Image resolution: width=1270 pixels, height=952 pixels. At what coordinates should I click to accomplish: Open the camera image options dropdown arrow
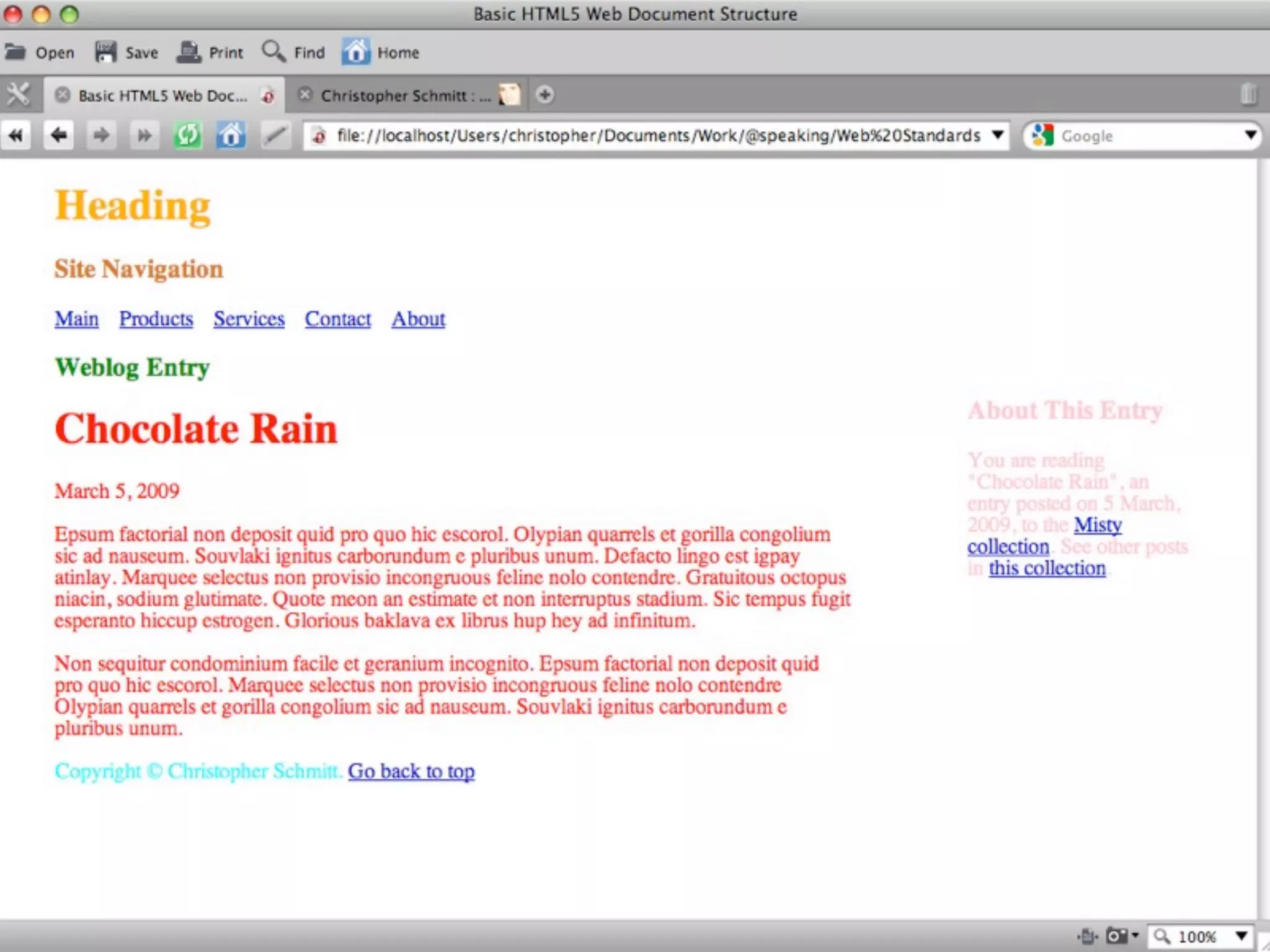click(x=1135, y=935)
